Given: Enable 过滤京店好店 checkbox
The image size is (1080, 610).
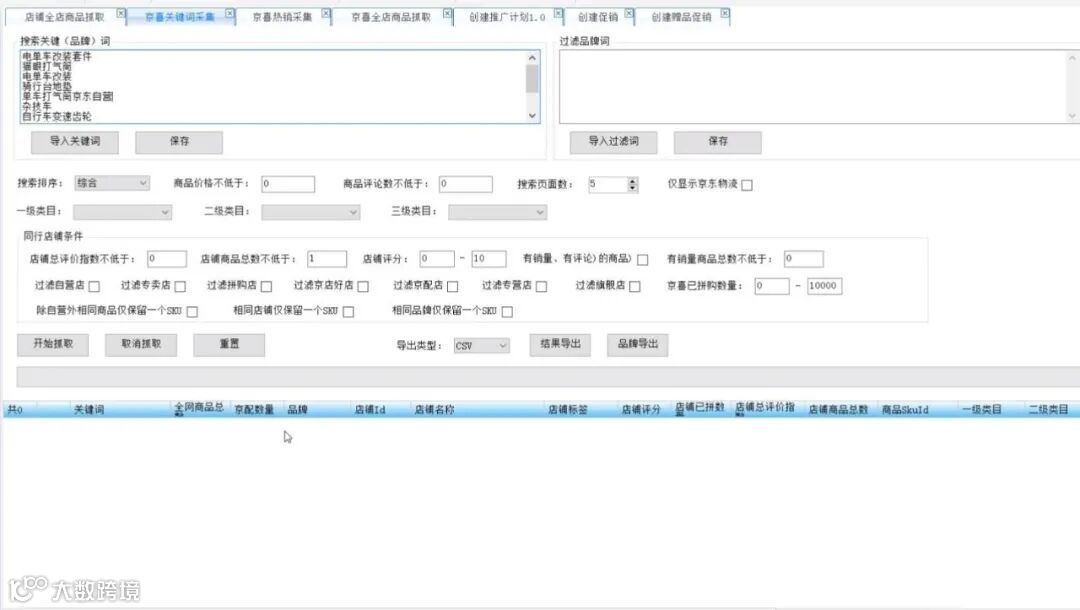Looking at the screenshot, I should (x=363, y=286).
